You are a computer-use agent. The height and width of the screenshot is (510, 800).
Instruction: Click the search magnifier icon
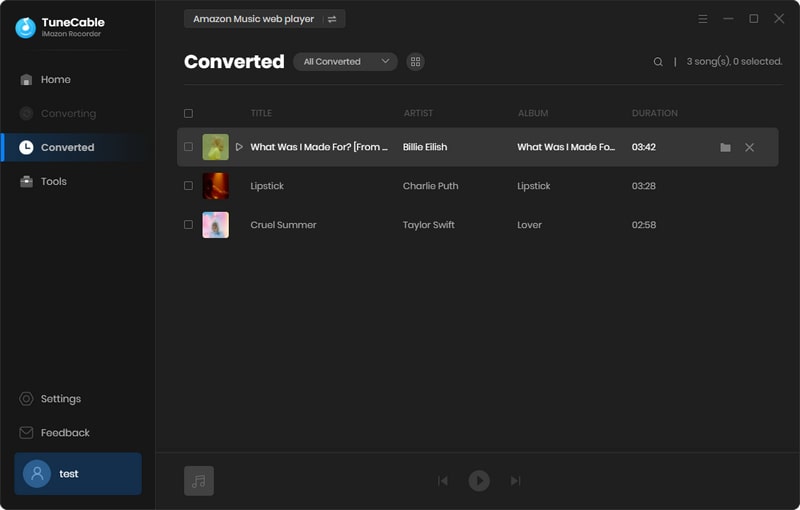(x=658, y=62)
